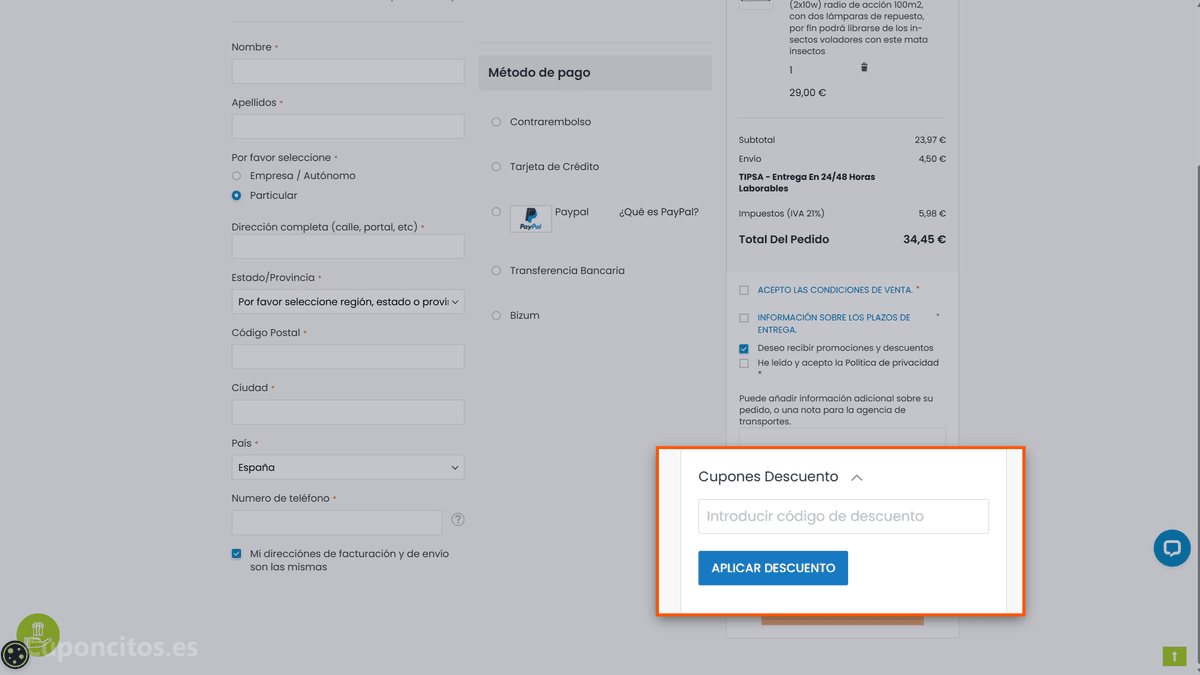This screenshot has height=675, width=1200.
Task: Open cookie preferences via the cookie icon
Action: point(16,655)
